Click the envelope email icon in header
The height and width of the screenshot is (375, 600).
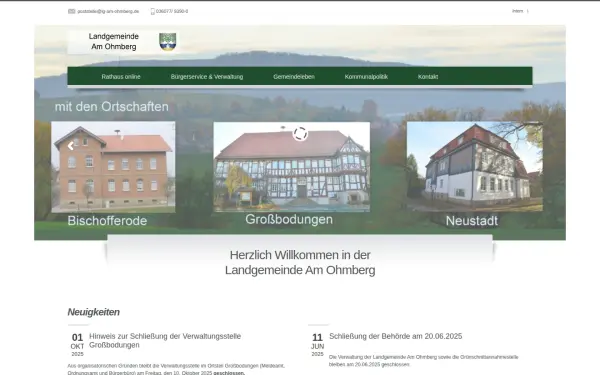pos(72,11)
